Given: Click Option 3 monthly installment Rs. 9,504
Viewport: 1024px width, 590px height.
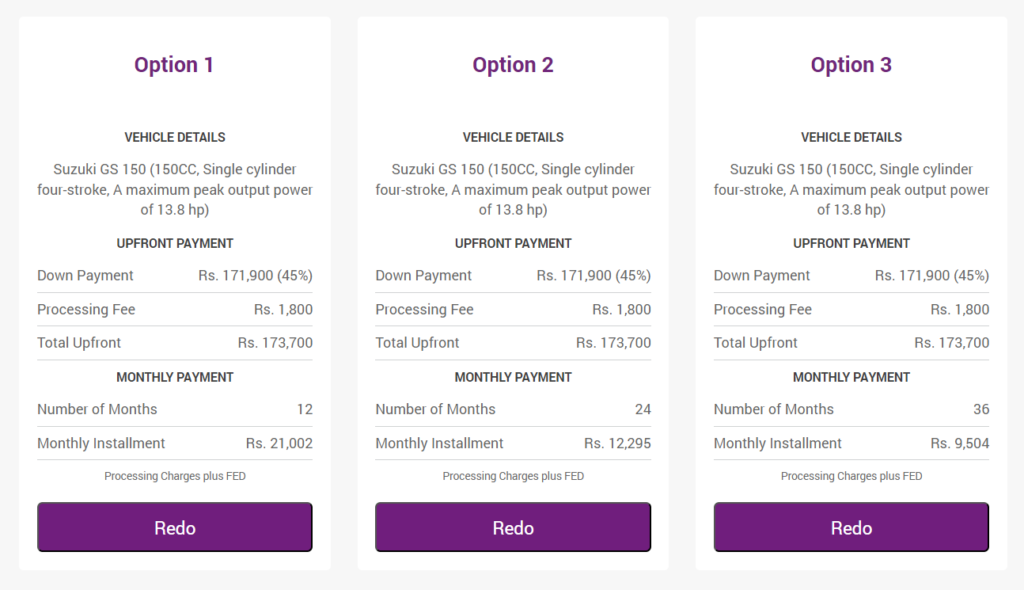Looking at the screenshot, I should coord(959,443).
